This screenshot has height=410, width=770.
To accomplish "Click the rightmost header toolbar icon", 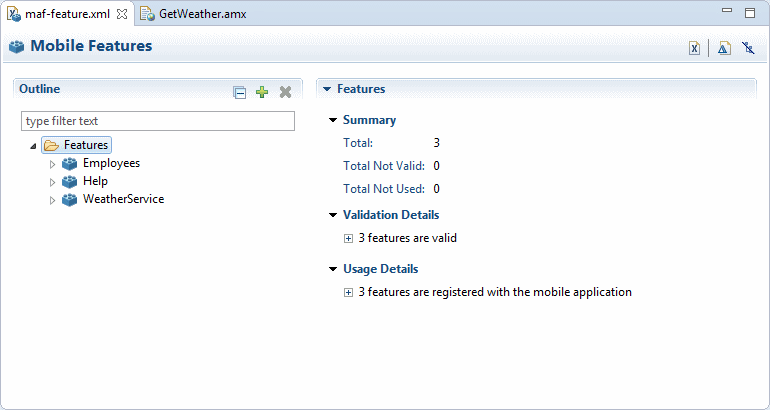I will click(748, 48).
